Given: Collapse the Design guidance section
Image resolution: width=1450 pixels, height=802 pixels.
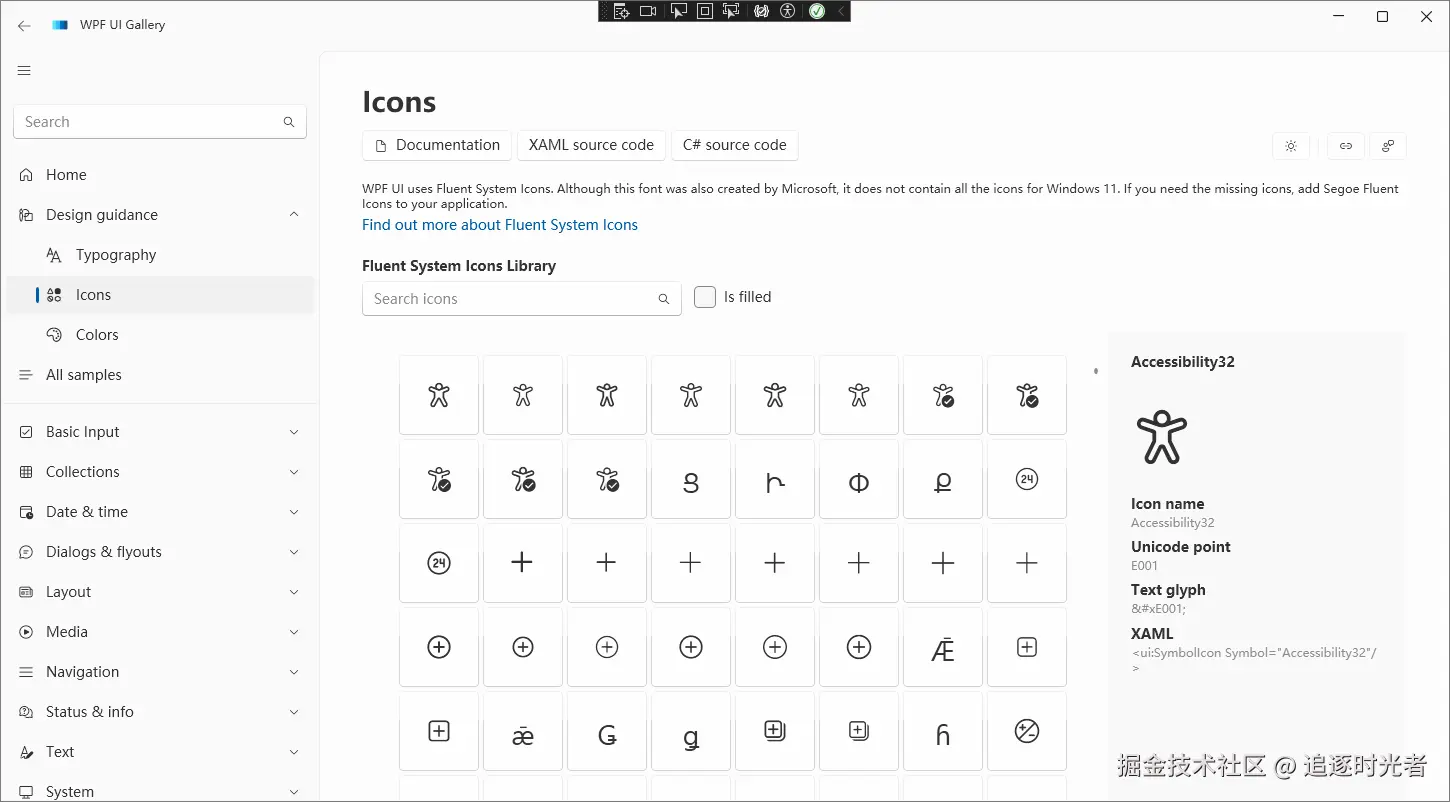Looking at the screenshot, I should pos(294,214).
